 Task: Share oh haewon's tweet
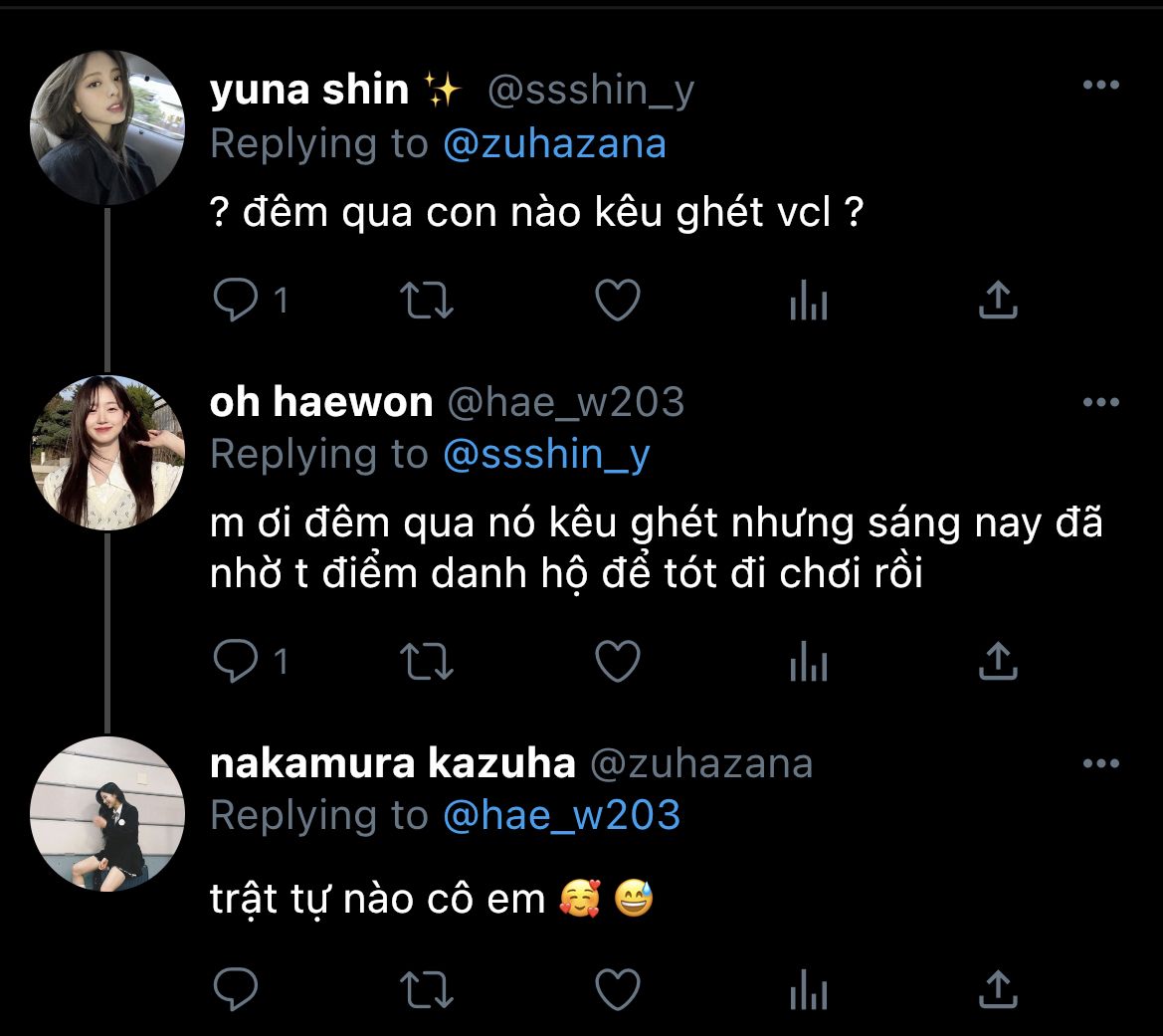tap(997, 662)
